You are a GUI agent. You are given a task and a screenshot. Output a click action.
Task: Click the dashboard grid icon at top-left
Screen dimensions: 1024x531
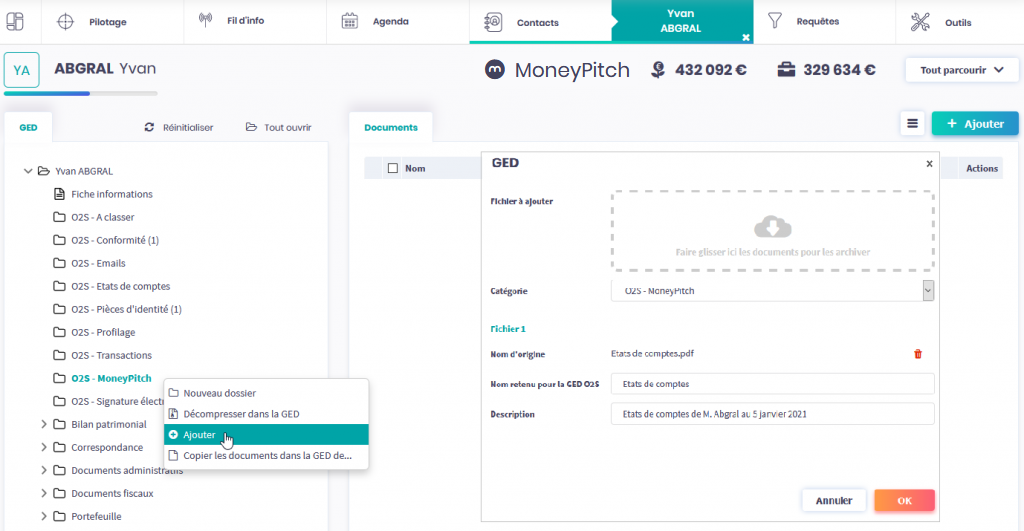(15, 21)
